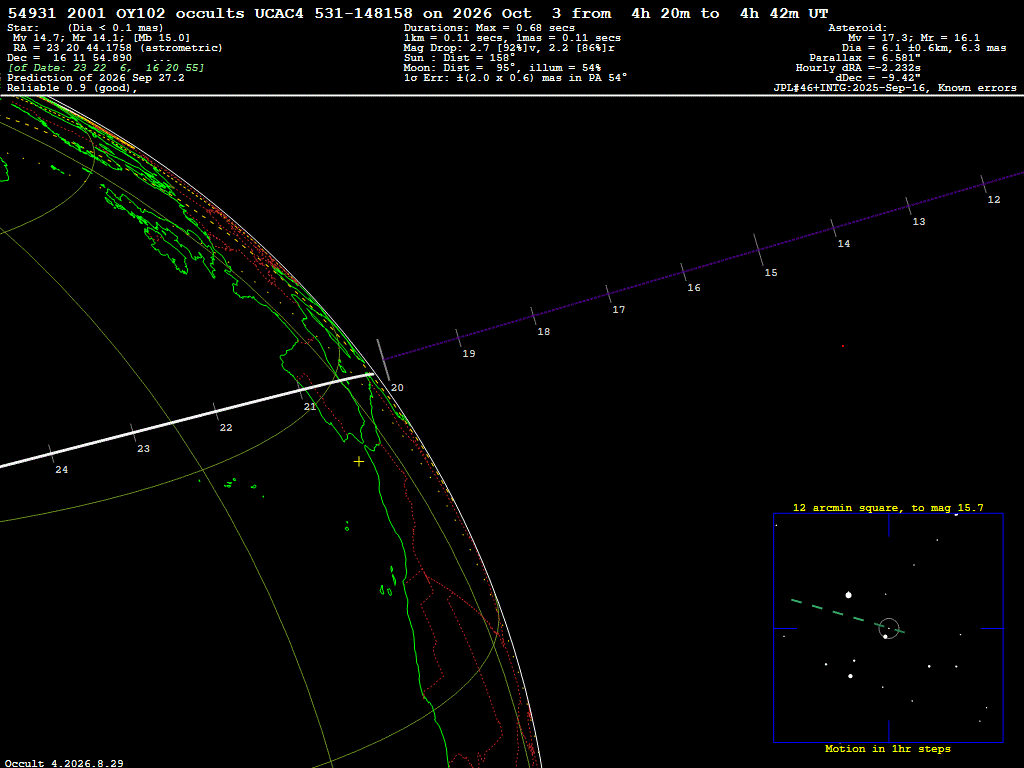Click the green dashed asteroid motion line
Image resolution: width=1024 pixels, height=768 pixels.
click(847, 616)
